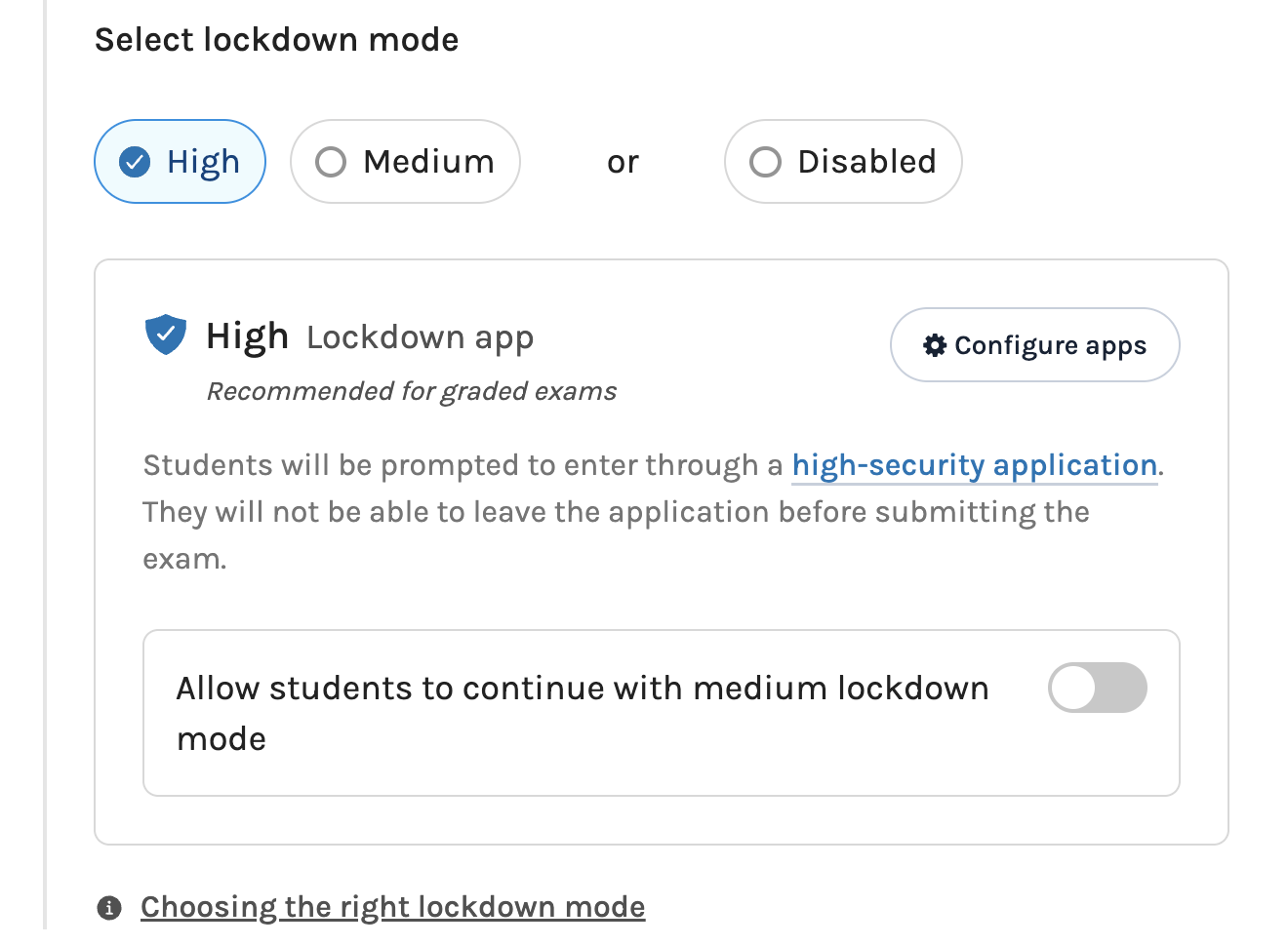This screenshot has height=946, width=1288.
Task: Click the 'or' separator between mode options
Action: pyautogui.click(x=623, y=162)
